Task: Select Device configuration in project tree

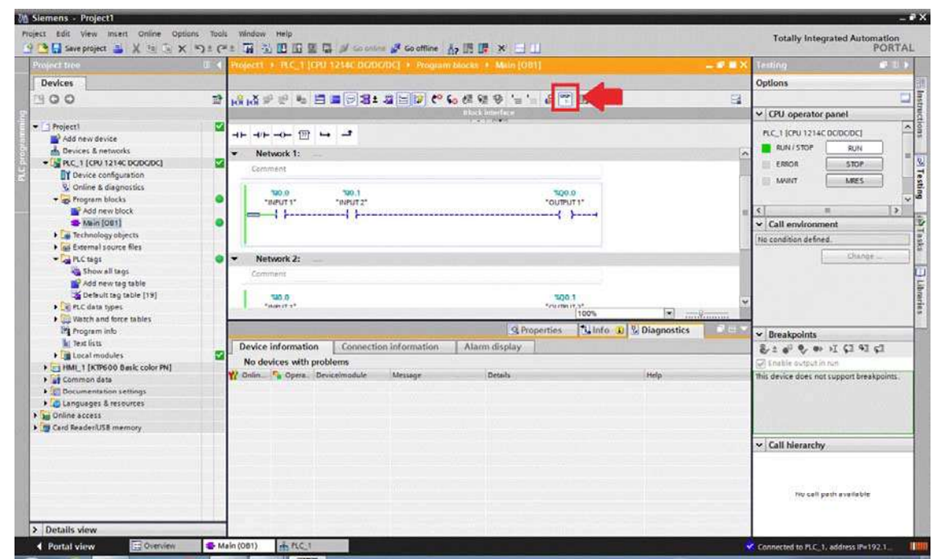Action: coord(102,175)
